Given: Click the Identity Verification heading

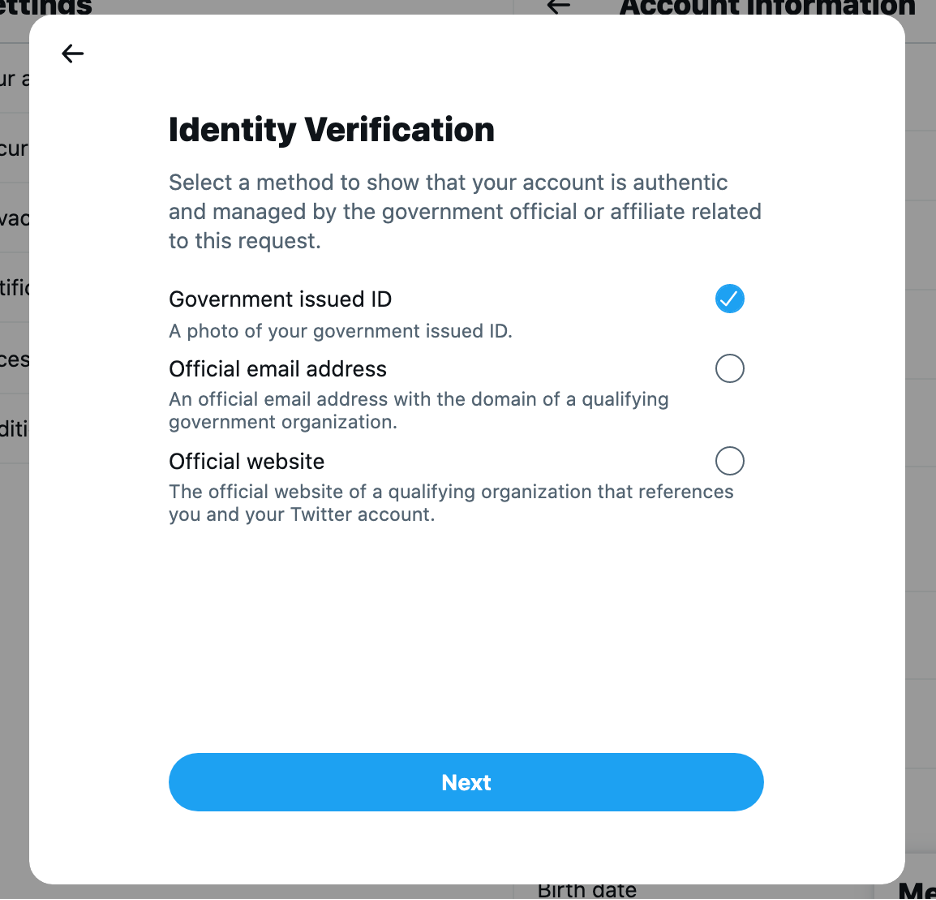Looking at the screenshot, I should 331,130.
